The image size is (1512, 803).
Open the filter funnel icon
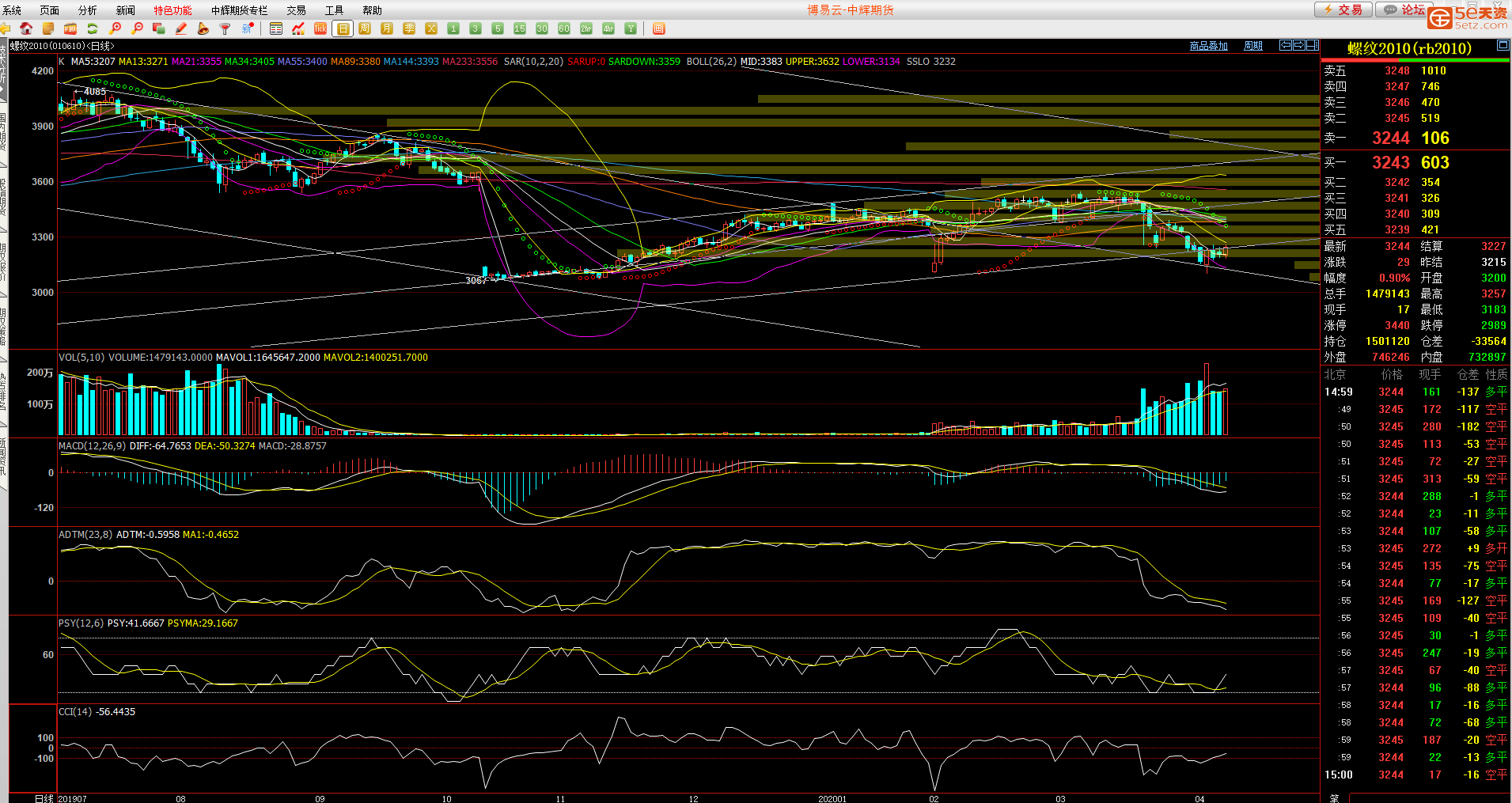click(225, 28)
